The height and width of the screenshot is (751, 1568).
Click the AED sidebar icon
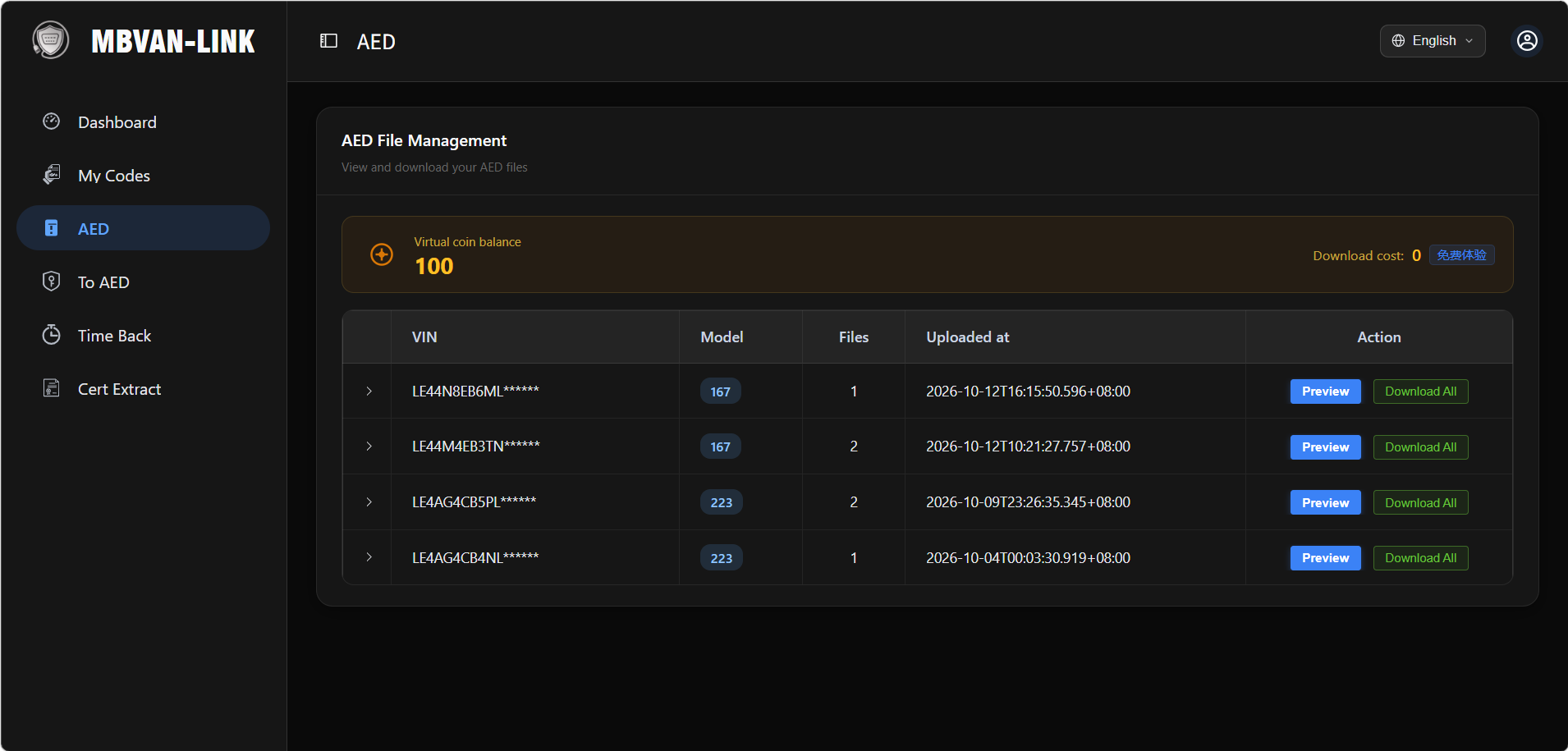[x=52, y=228]
